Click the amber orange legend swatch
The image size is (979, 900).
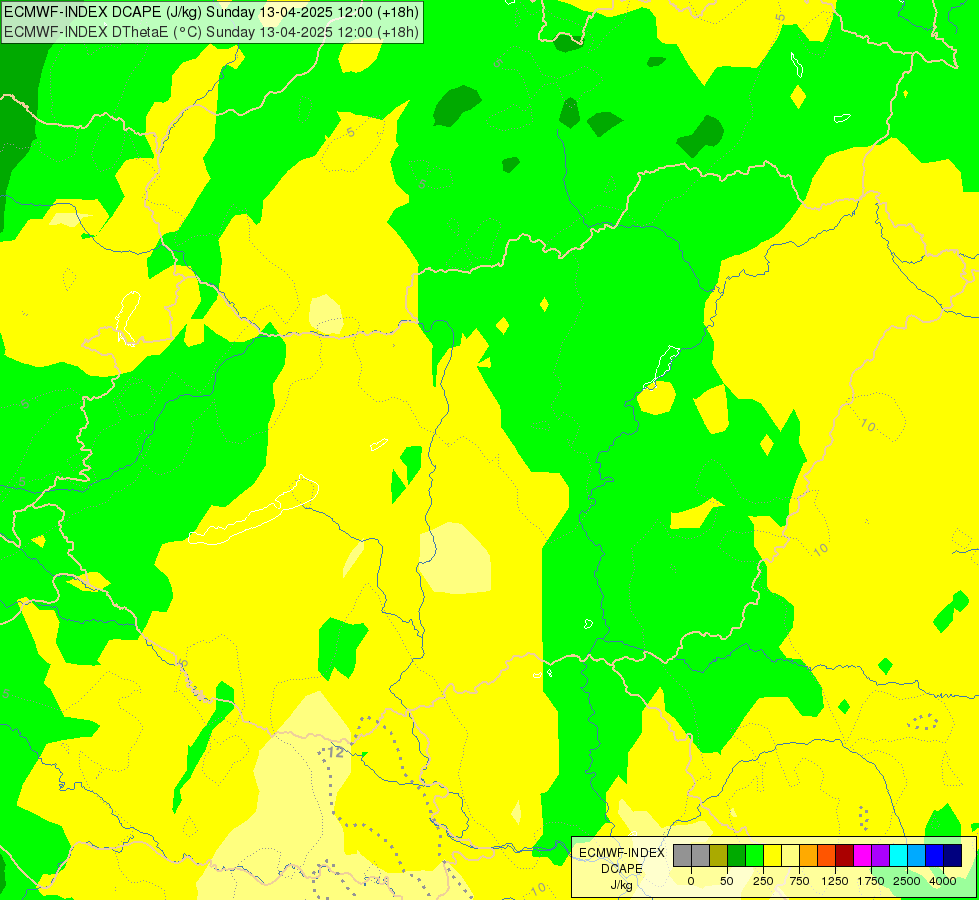809,855
